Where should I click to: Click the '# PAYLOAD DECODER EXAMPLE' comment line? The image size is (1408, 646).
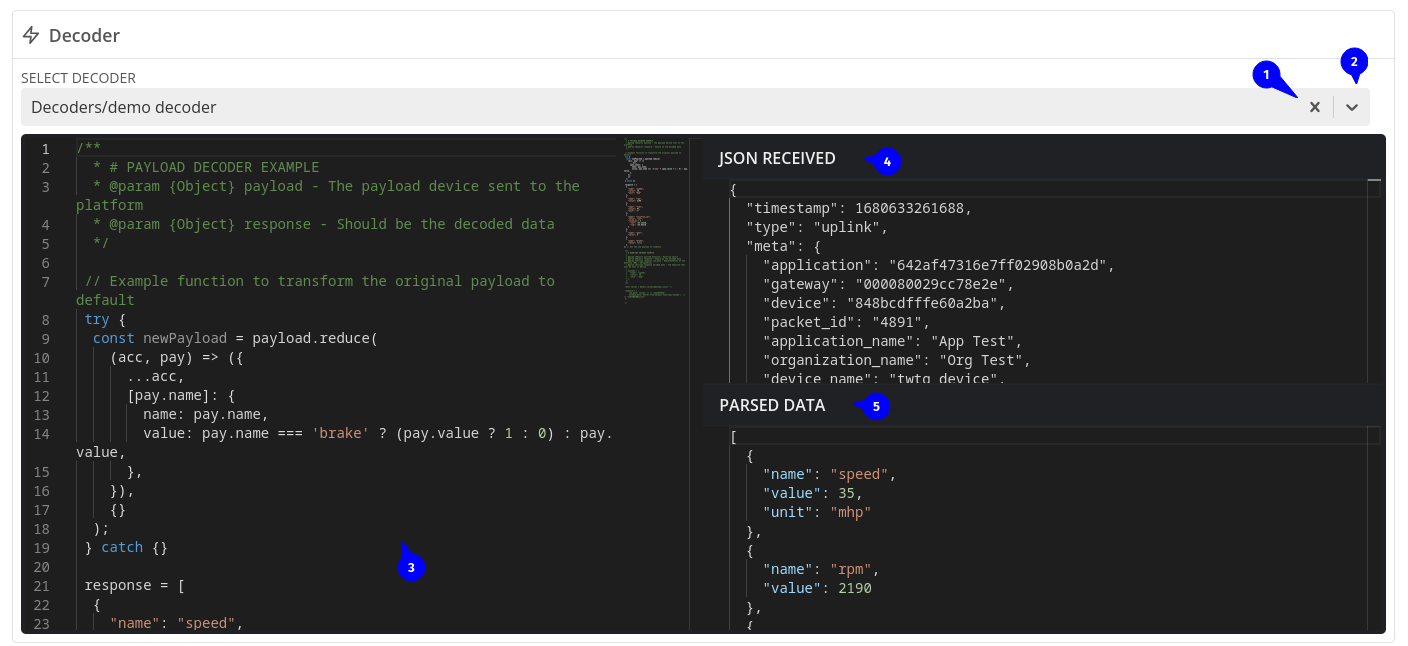206,167
